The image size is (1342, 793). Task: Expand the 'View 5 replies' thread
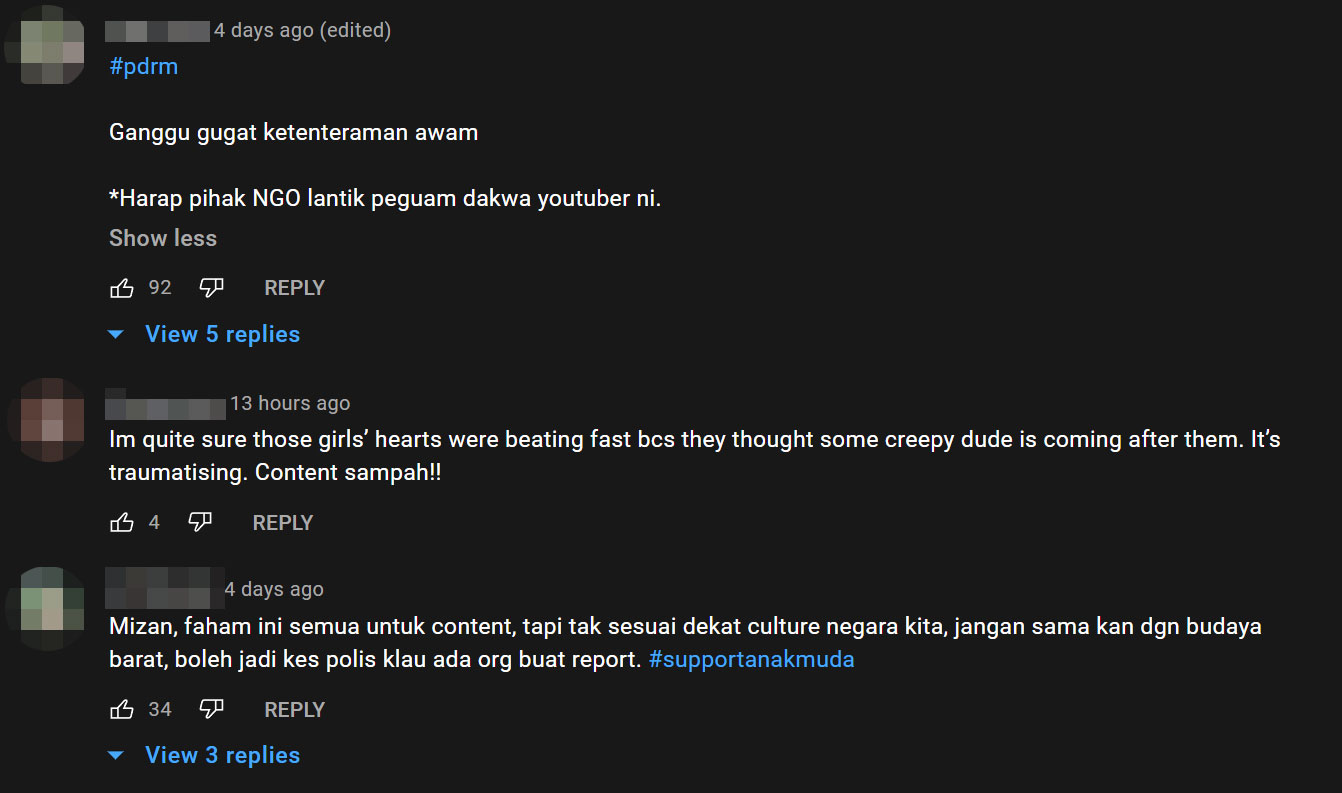[x=221, y=334]
